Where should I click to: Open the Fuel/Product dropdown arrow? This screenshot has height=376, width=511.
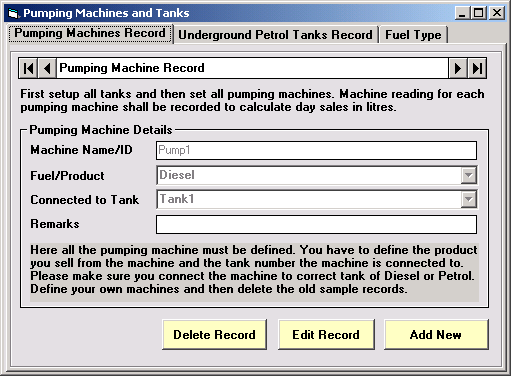point(469,175)
